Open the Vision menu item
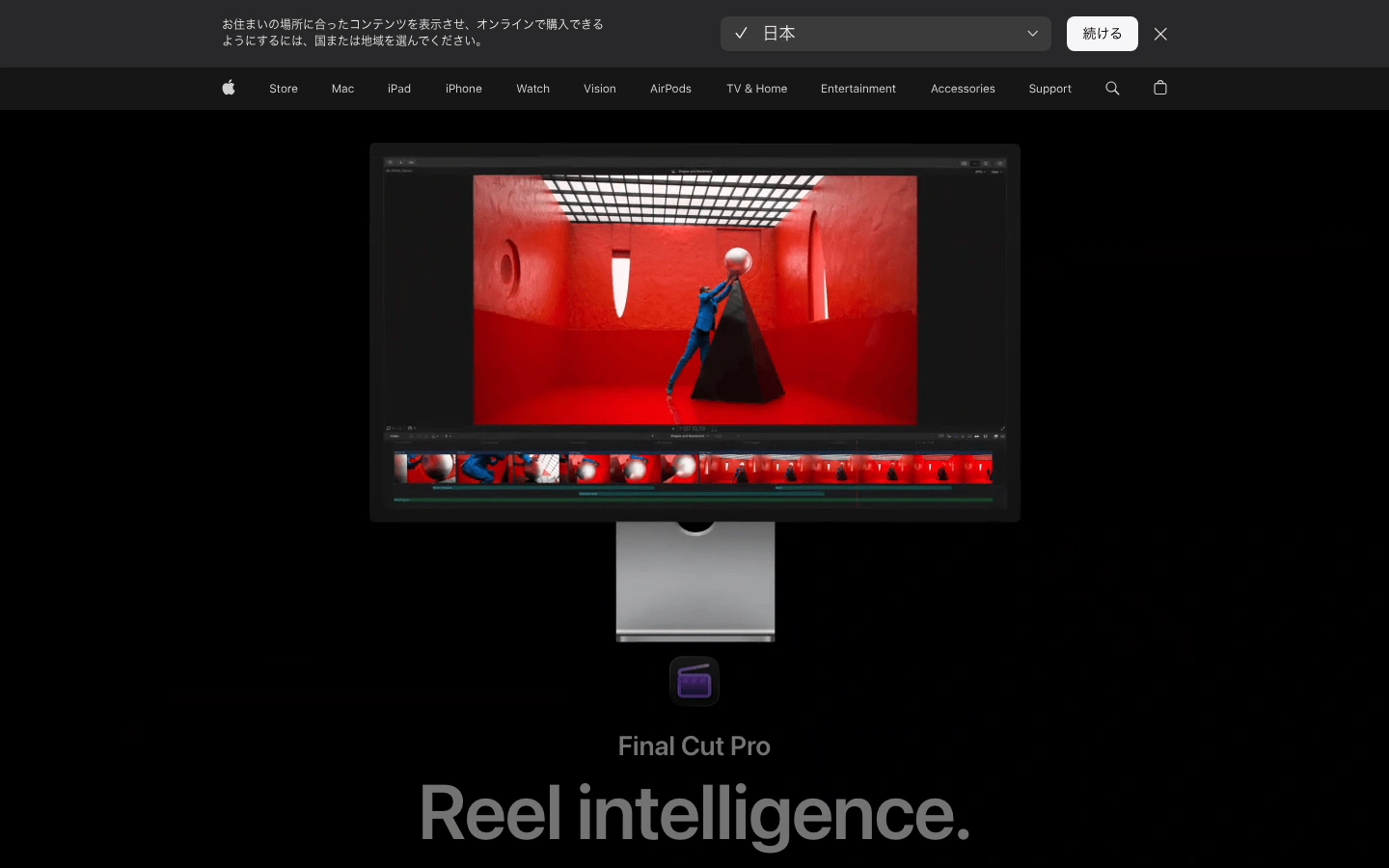Image resolution: width=1389 pixels, height=868 pixels. 600,89
